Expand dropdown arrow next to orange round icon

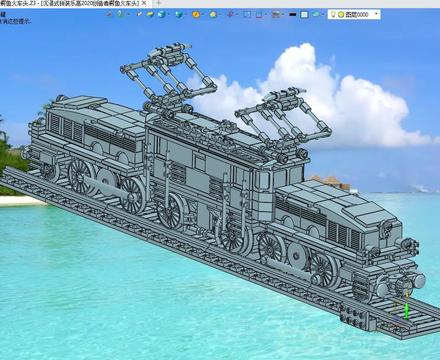pyautogui.click(x=203, y=14)
